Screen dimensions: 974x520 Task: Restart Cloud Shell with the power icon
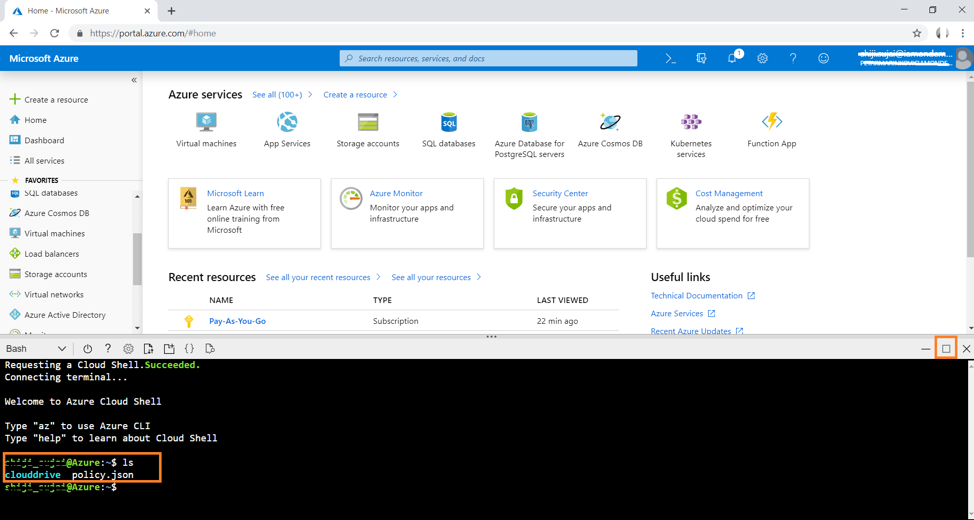pos(88,349)
